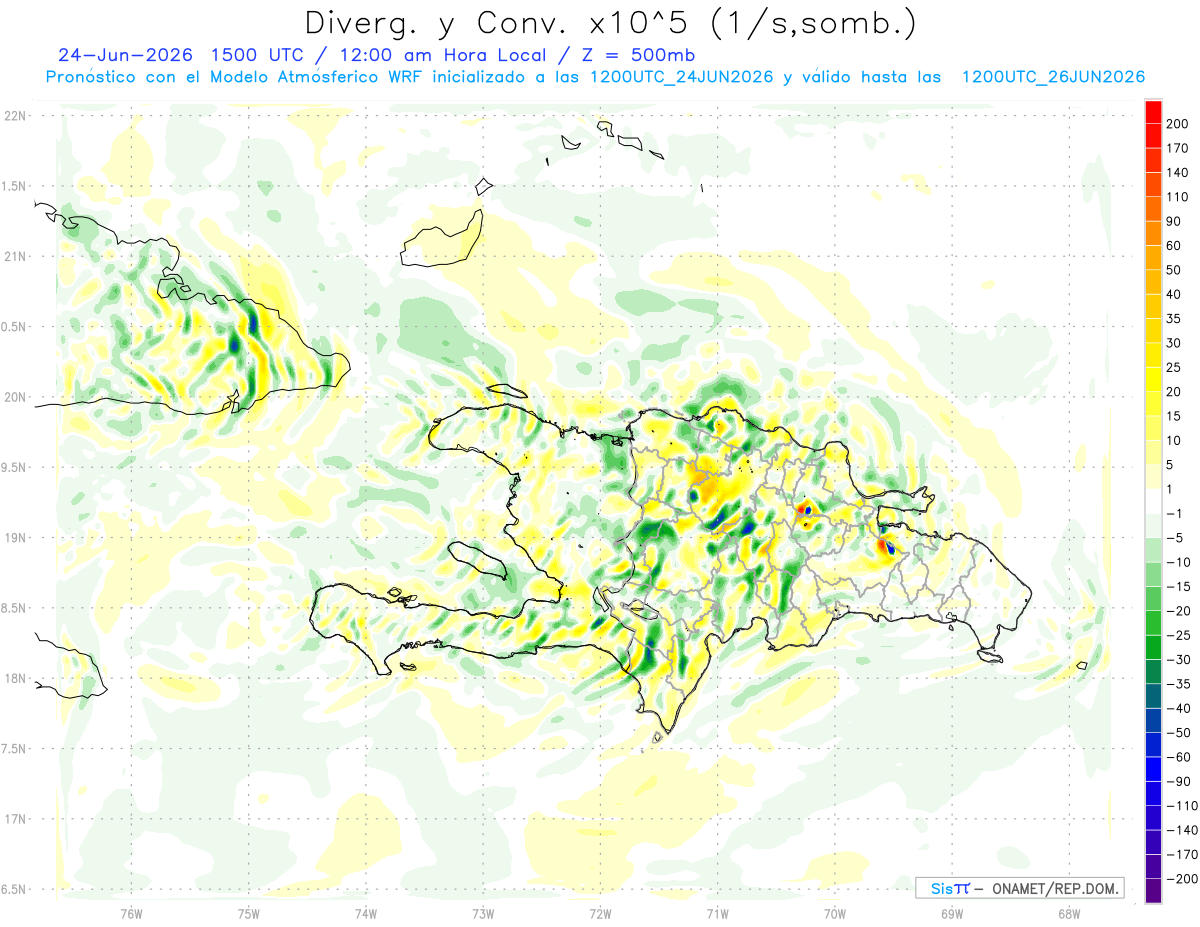Click the topmost red swatch above 200
The height and width of the screenshot is (927, 1200).
click(1153, 112)
